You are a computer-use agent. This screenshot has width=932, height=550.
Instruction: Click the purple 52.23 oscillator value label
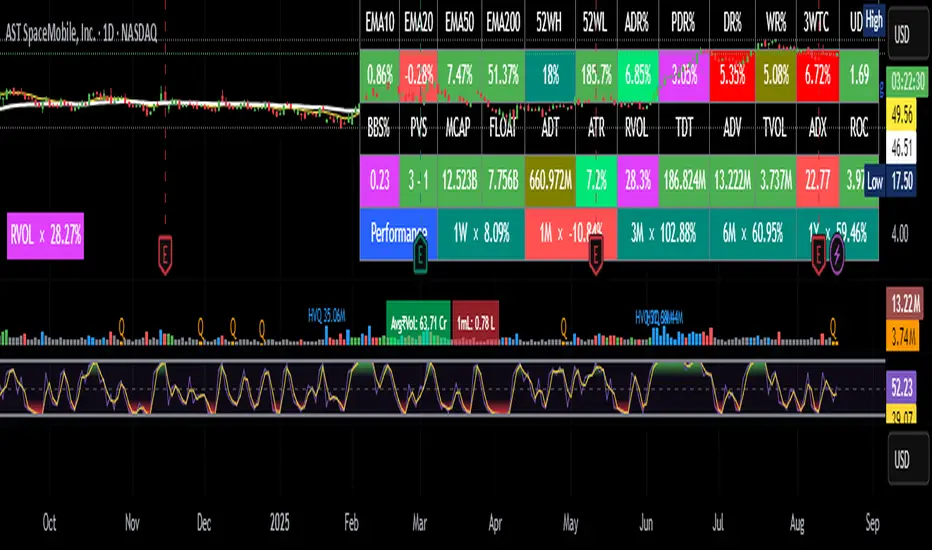point(902,388)
